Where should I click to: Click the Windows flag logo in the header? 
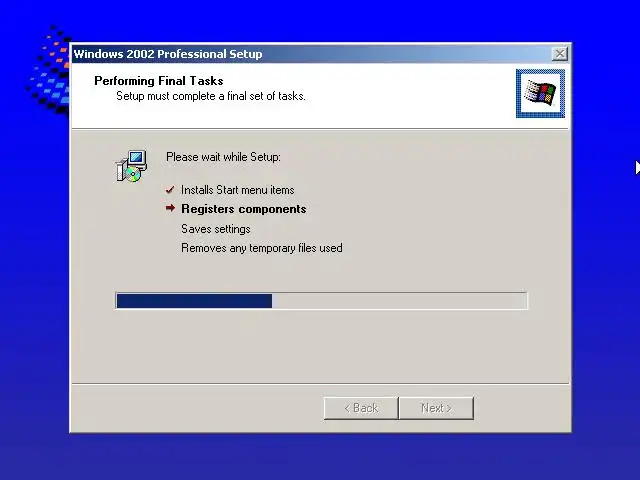point(540,93)
